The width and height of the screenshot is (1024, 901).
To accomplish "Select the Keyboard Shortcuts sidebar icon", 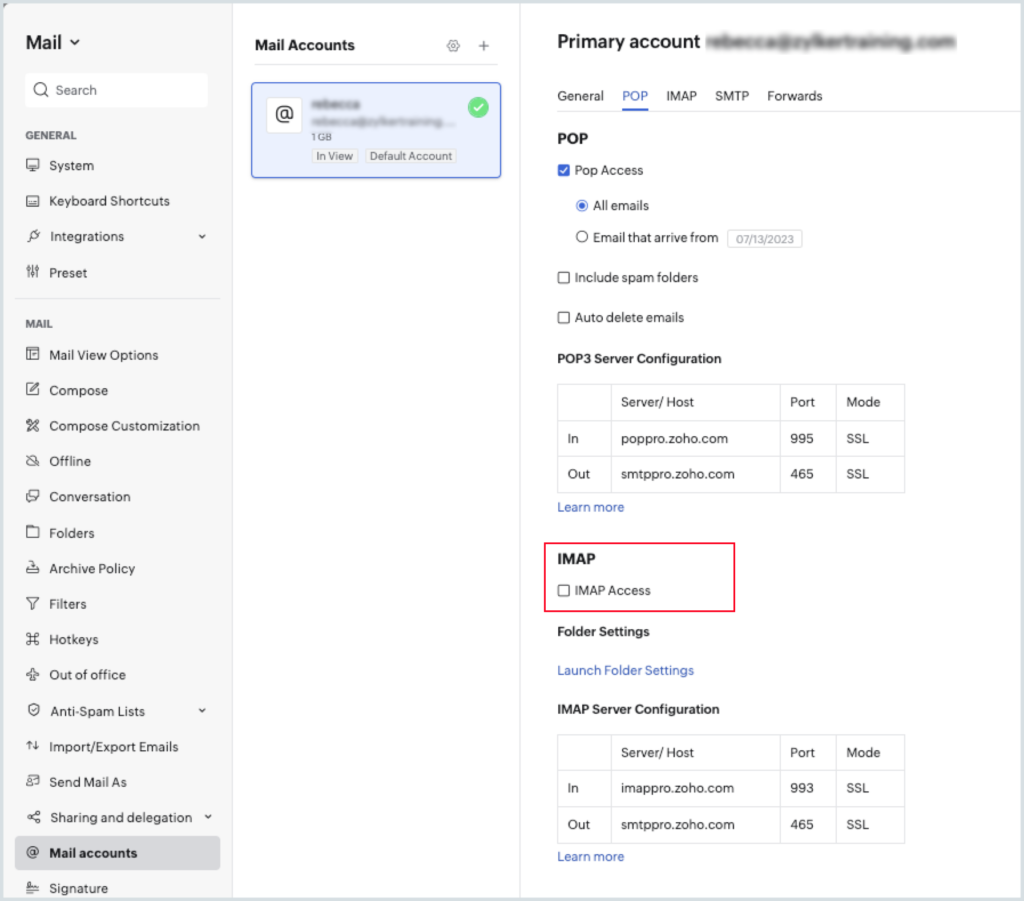I will pyautogui.click(x=33, y=201).
